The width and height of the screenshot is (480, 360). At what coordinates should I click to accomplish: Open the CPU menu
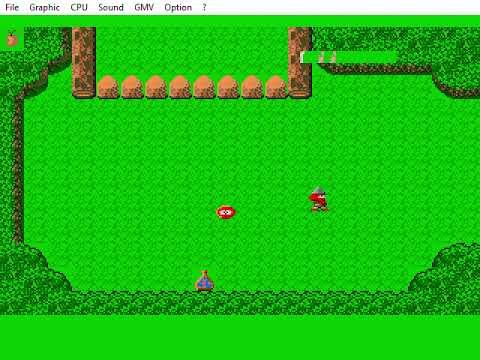pos(79,7)
